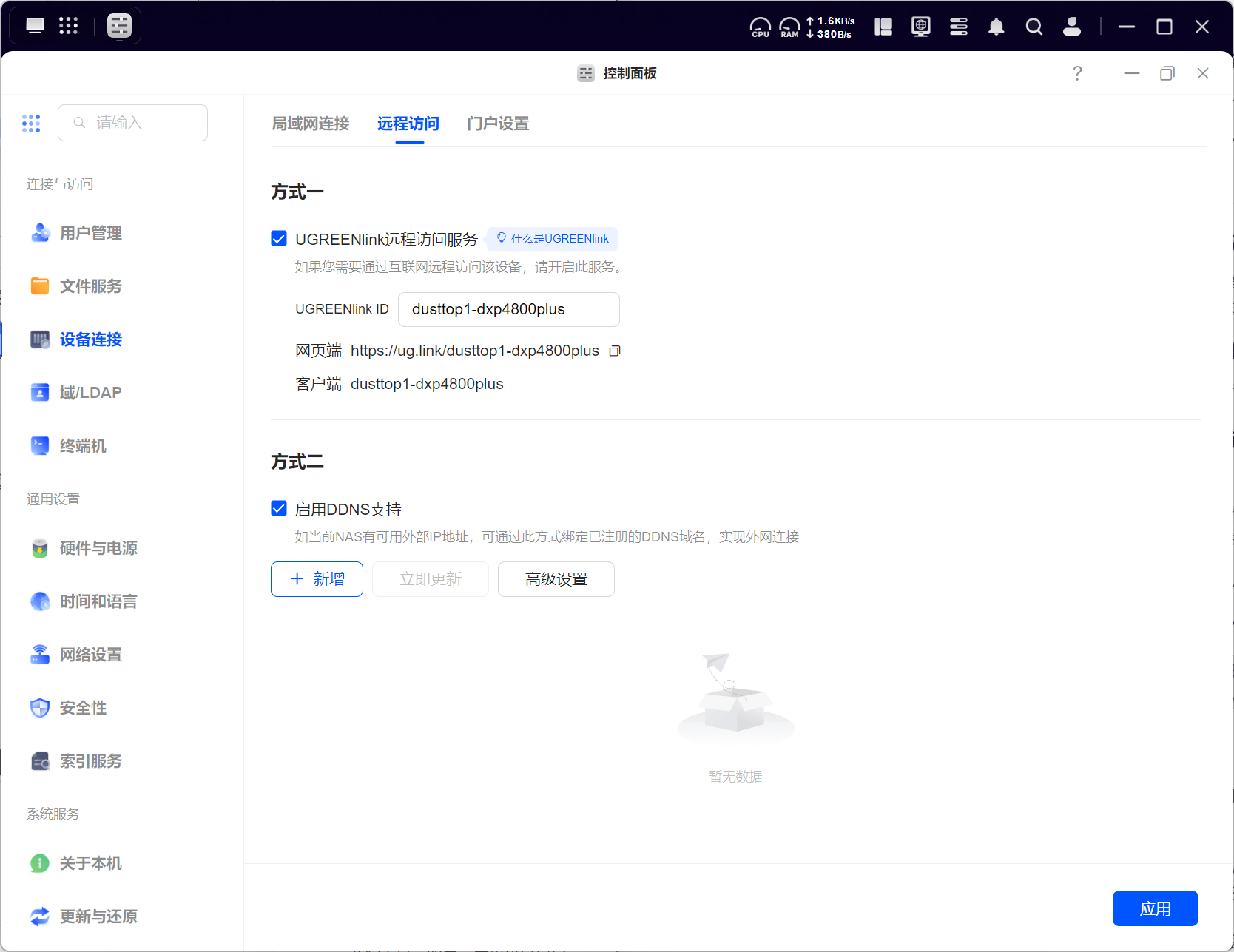Open the help question mark icon
1234x952 pixels.
click(1077, 73)
